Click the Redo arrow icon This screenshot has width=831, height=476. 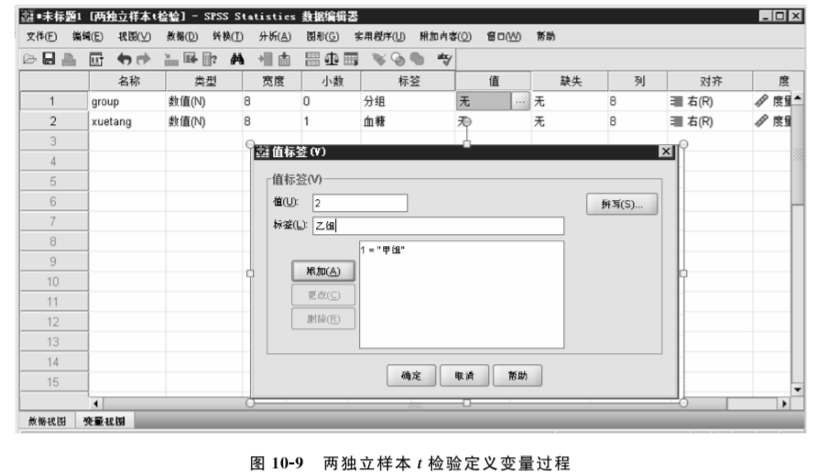[x=143, y=59]
